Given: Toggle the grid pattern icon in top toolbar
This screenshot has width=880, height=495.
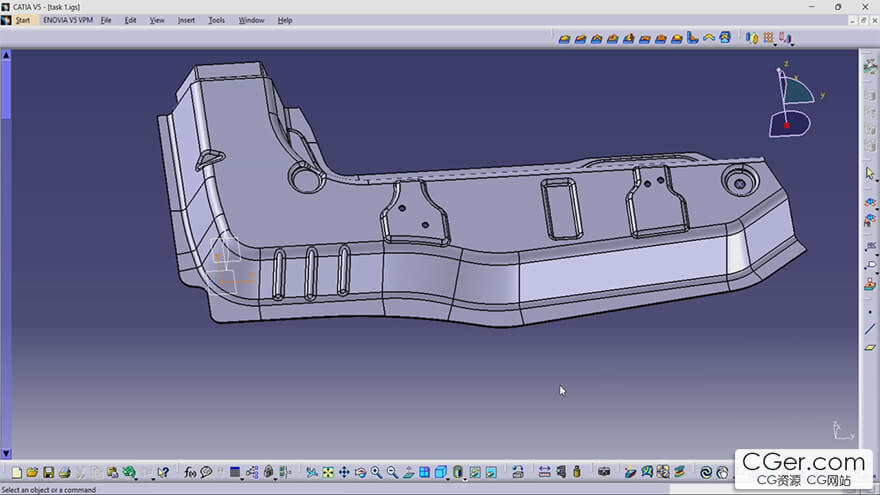Looking at the screenshot, I should pos(768,37).
